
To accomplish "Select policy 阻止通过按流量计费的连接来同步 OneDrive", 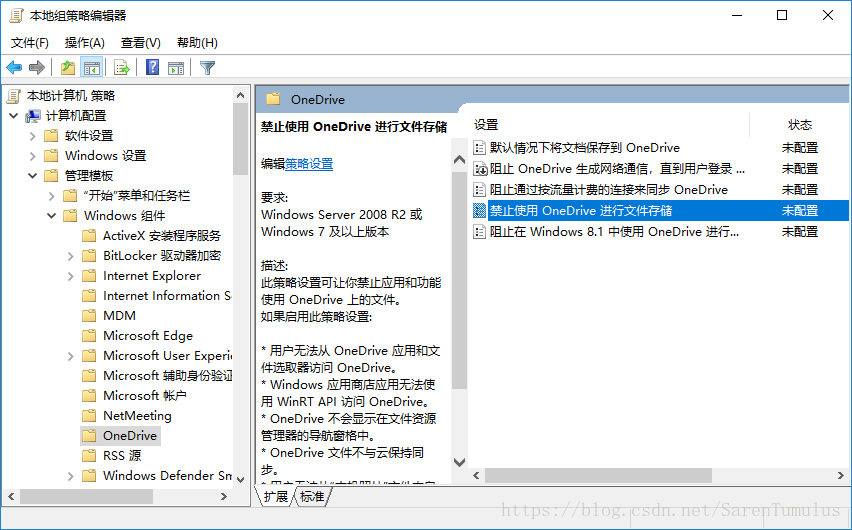I will [609, 190].
